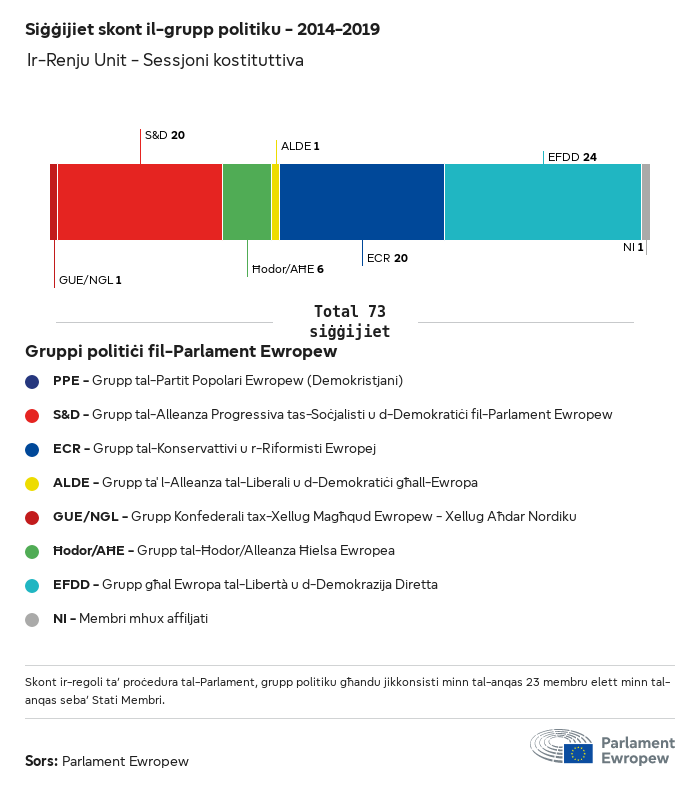The image size is (700, 786).
Task: Click the PPE dark blue legend dot
Action: [x=32, y=381]
